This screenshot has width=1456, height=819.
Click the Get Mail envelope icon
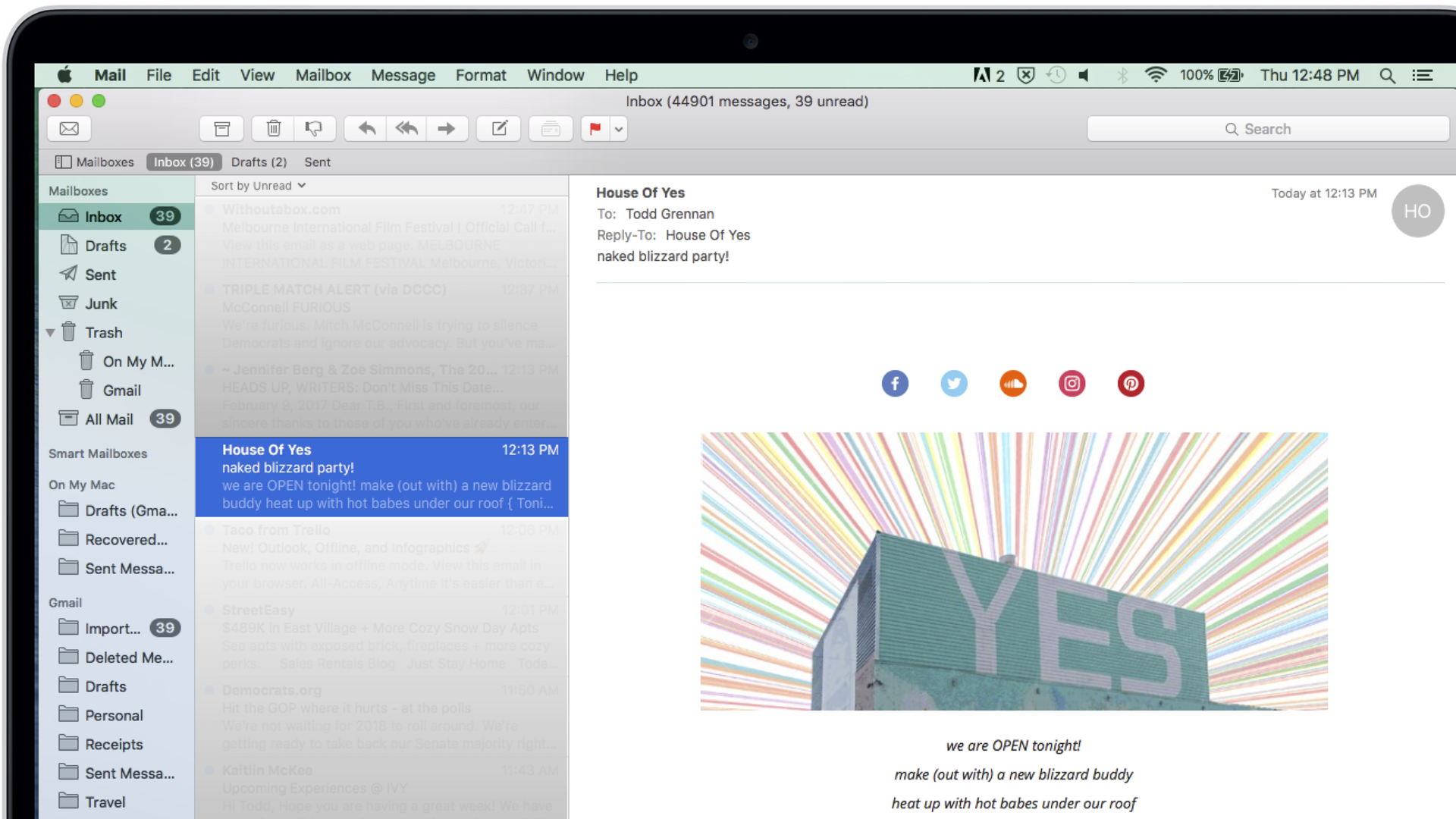(69, 129)
